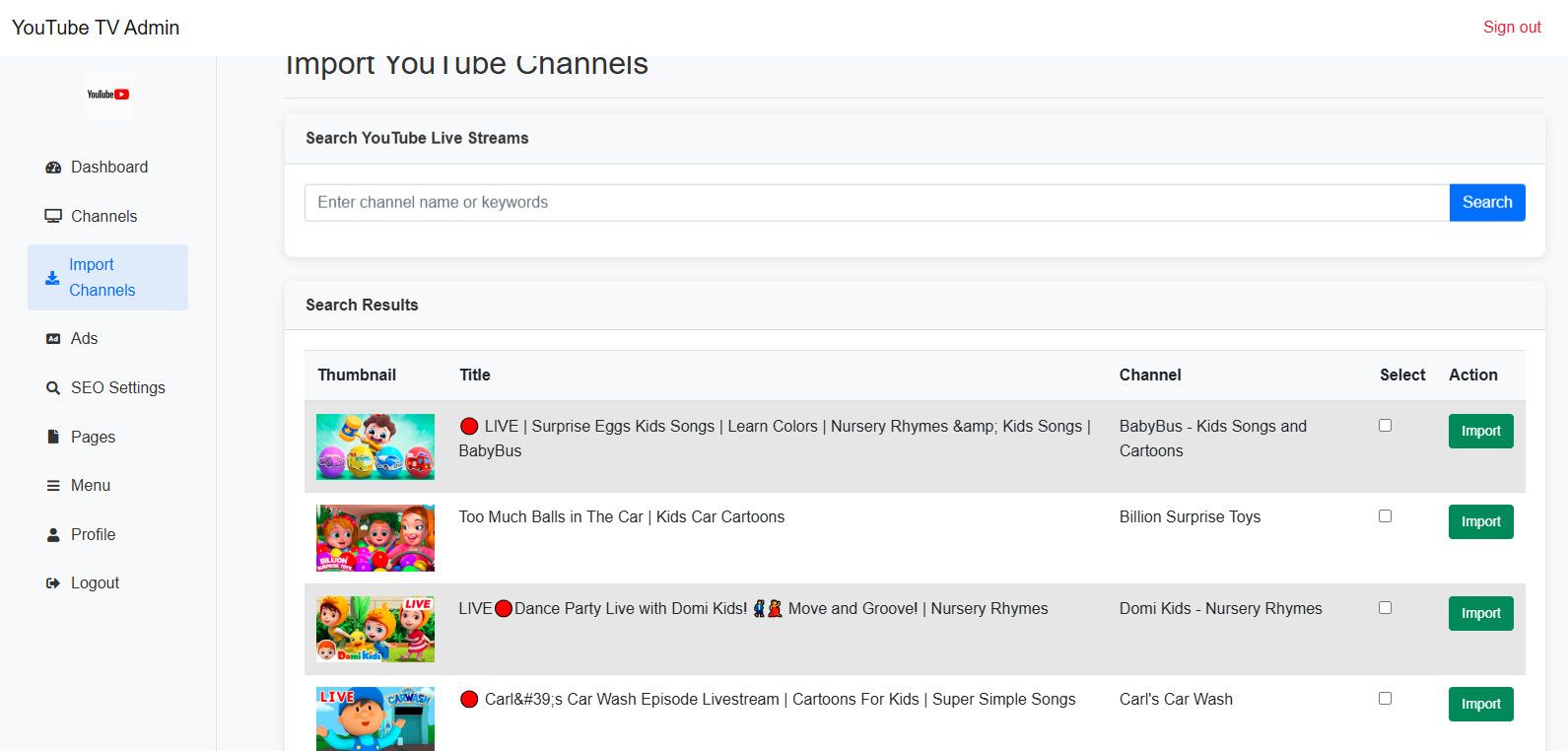This screenshot has width=1568, height=751.
Task: Open Dashboard via its gauge icon
Action: 53,168
